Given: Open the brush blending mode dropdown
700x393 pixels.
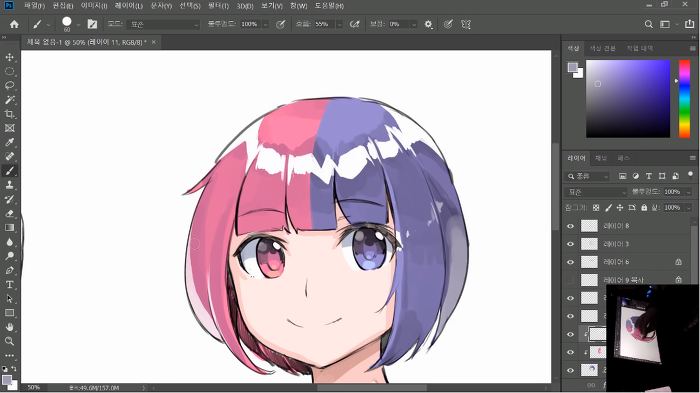Looking at the screenshot, I should pos(163,25).
